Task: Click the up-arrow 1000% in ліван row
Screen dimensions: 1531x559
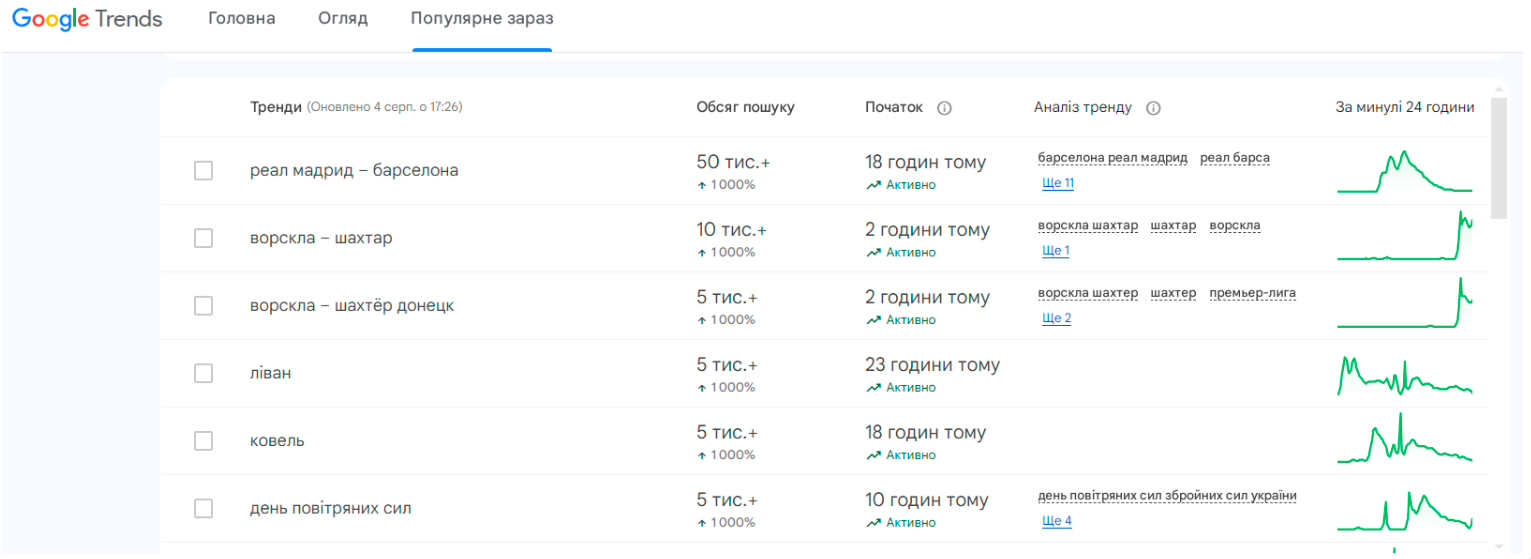Action: pos(726,387)
